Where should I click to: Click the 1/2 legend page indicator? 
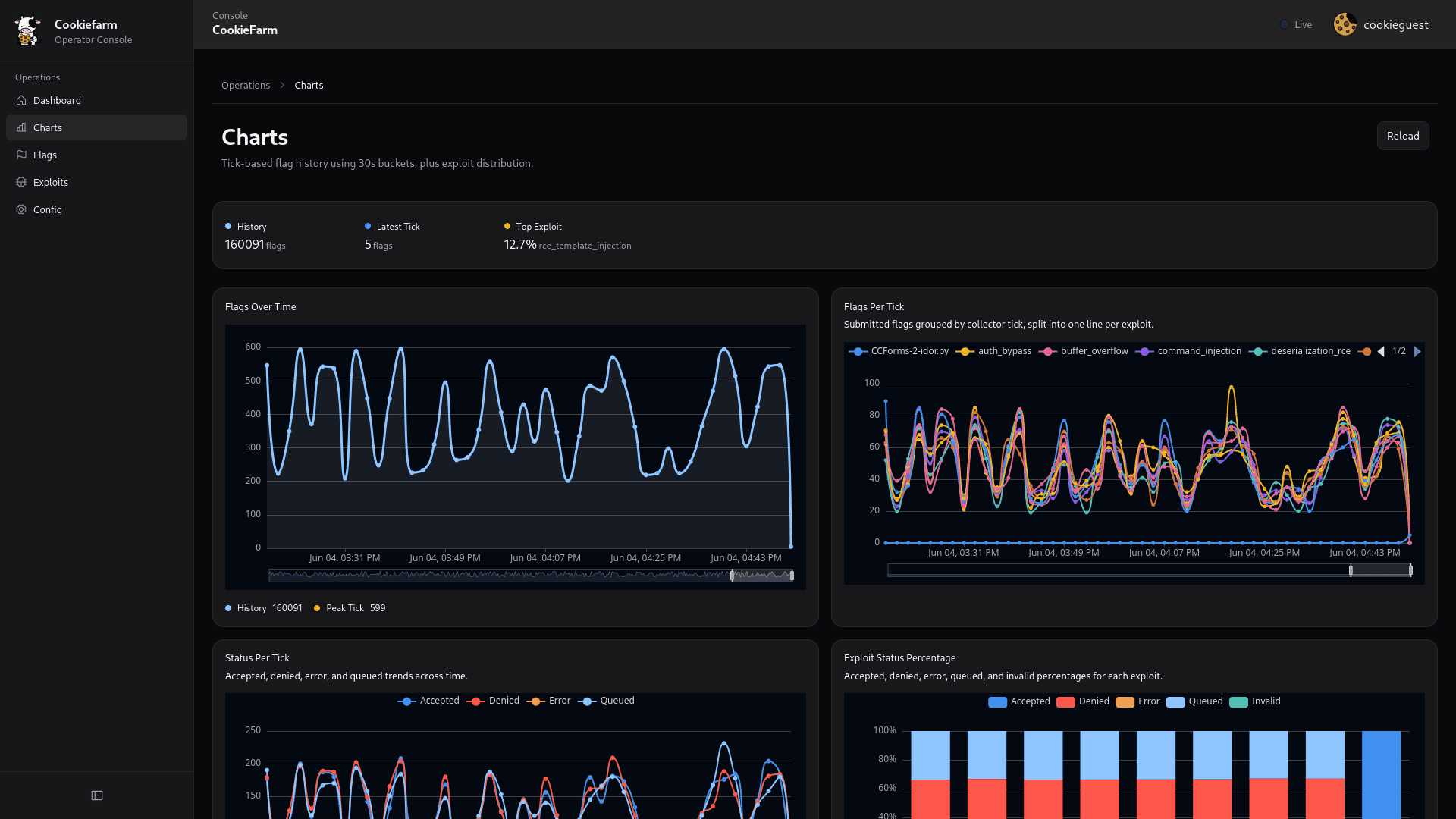pyautogui.click(x=1399, y=351)
